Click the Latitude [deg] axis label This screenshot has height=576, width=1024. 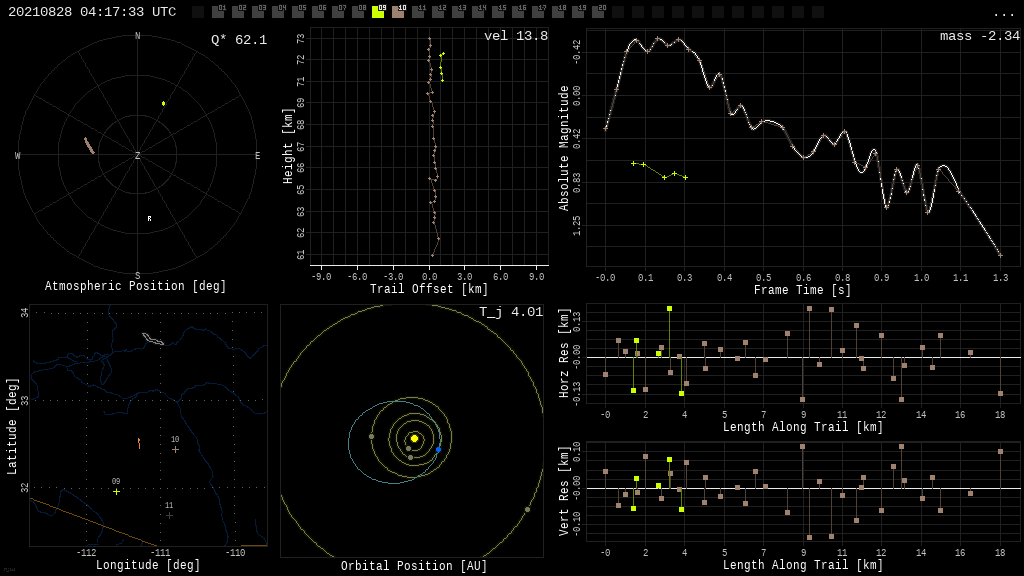[x=12, y=426]
